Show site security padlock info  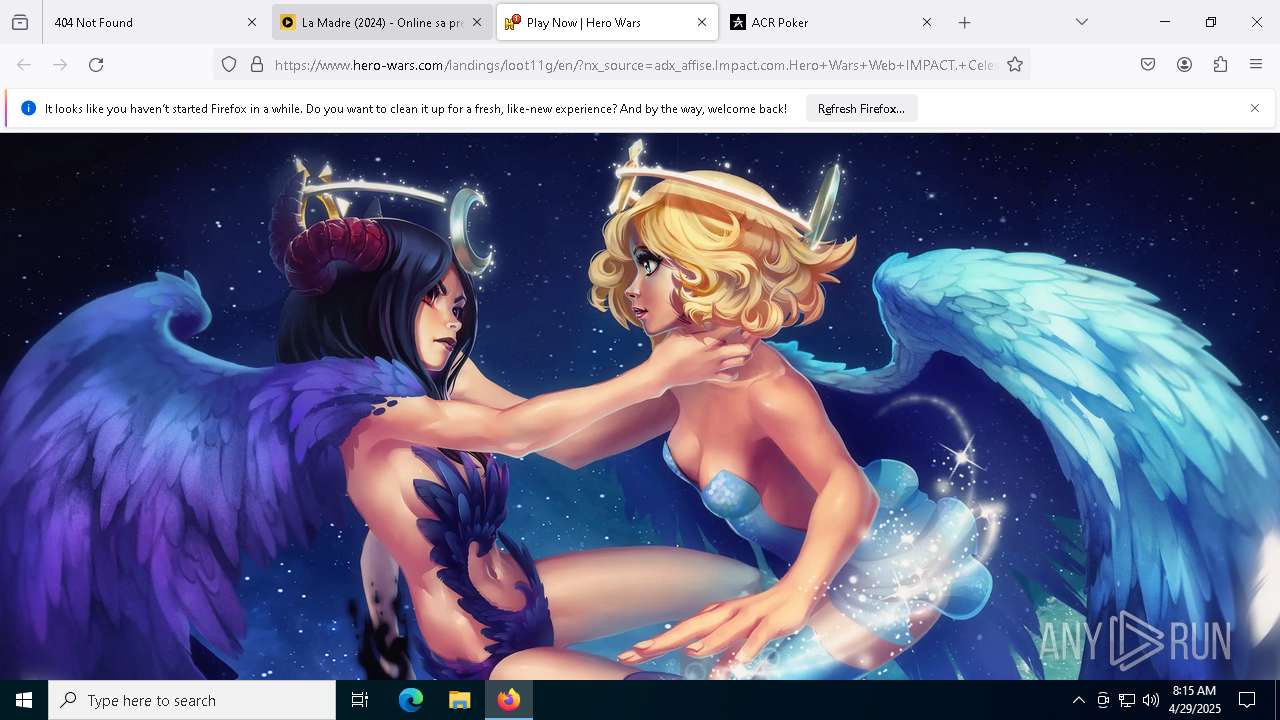[257, 65]
